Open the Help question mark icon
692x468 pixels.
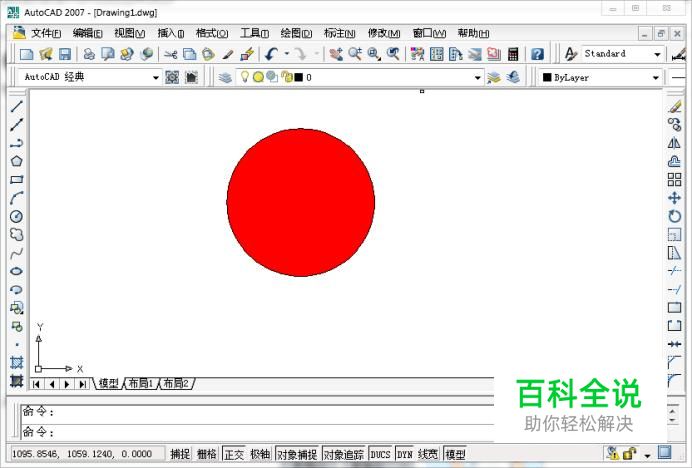537,54
